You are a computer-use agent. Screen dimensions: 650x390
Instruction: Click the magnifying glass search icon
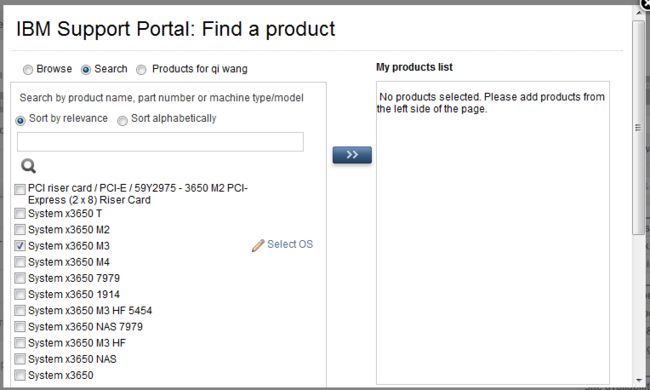29,166
